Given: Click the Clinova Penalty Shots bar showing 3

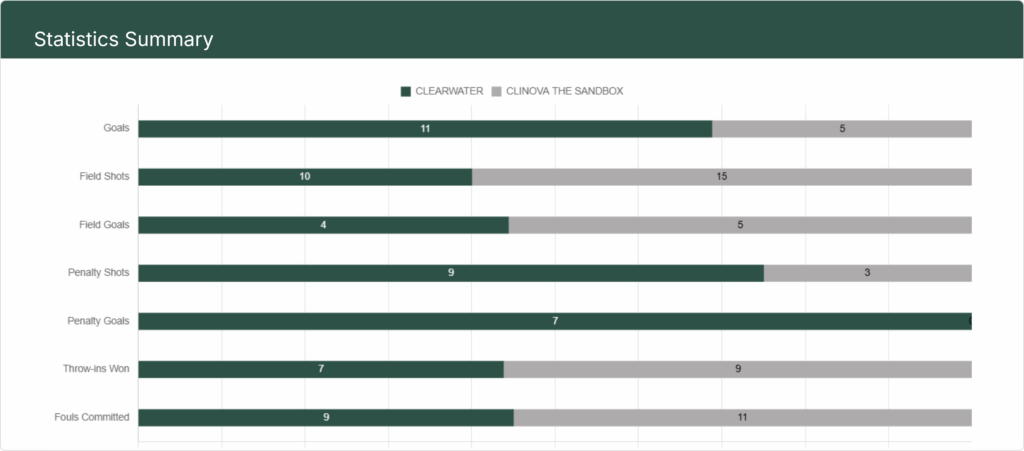Looking at the screenshot, I should [867, 273].
